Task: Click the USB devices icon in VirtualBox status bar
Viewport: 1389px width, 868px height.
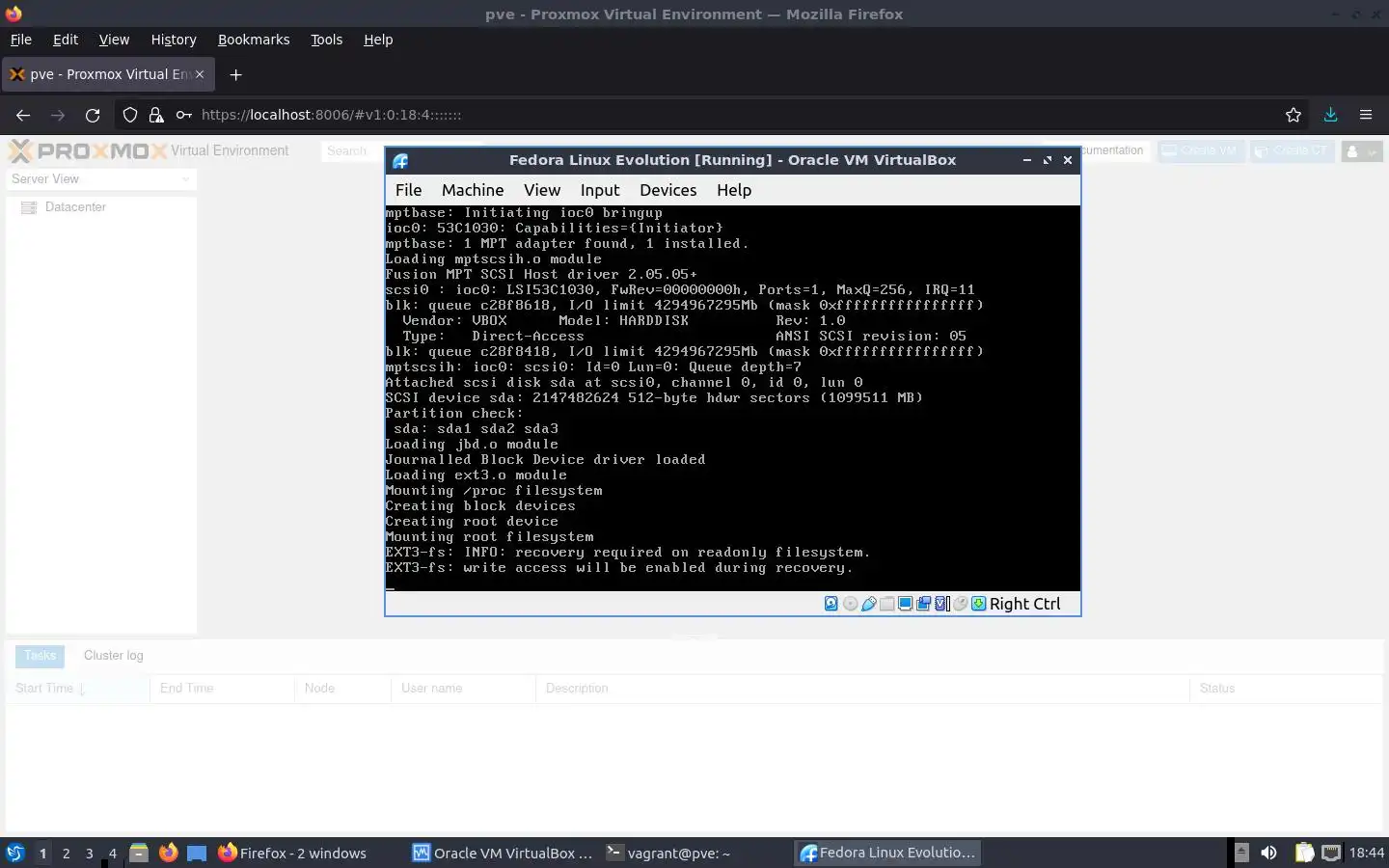Action: click(x=868, y=604)
